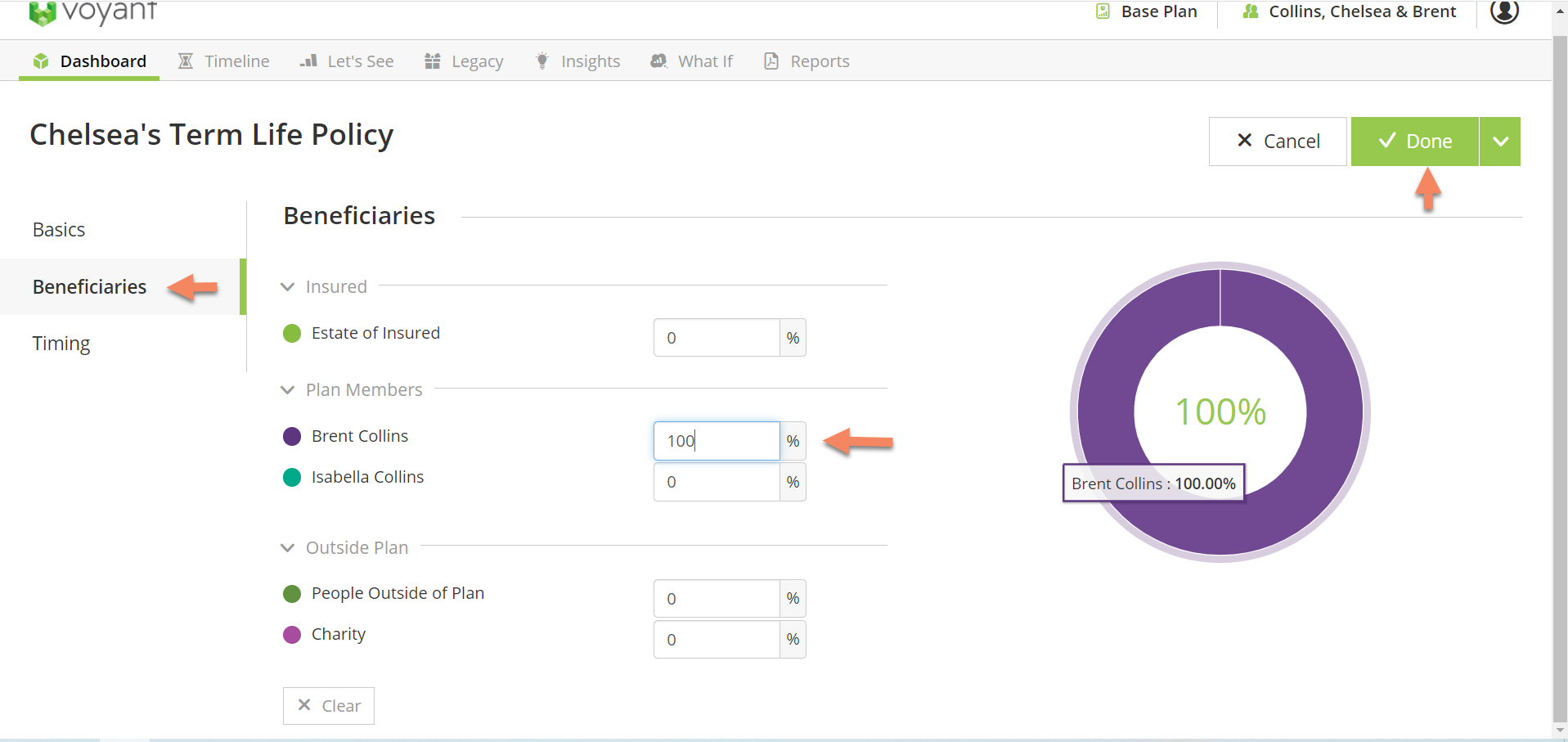
Task: Open the What If tab
Action: point(692,61)
